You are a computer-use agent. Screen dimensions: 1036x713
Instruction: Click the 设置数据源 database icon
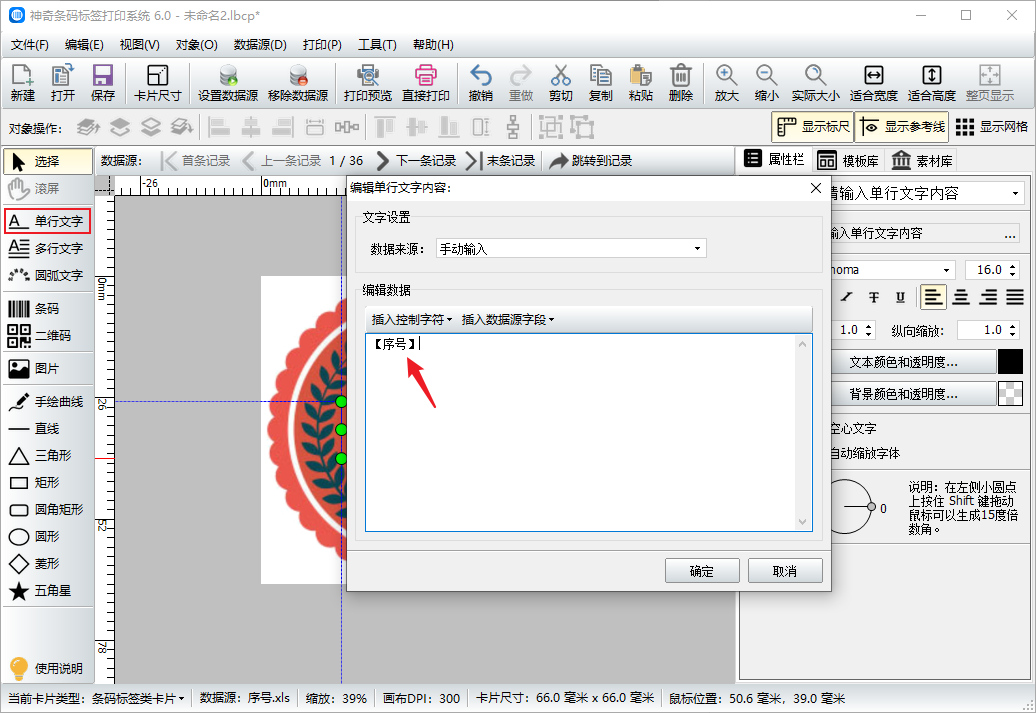(228, 76)
